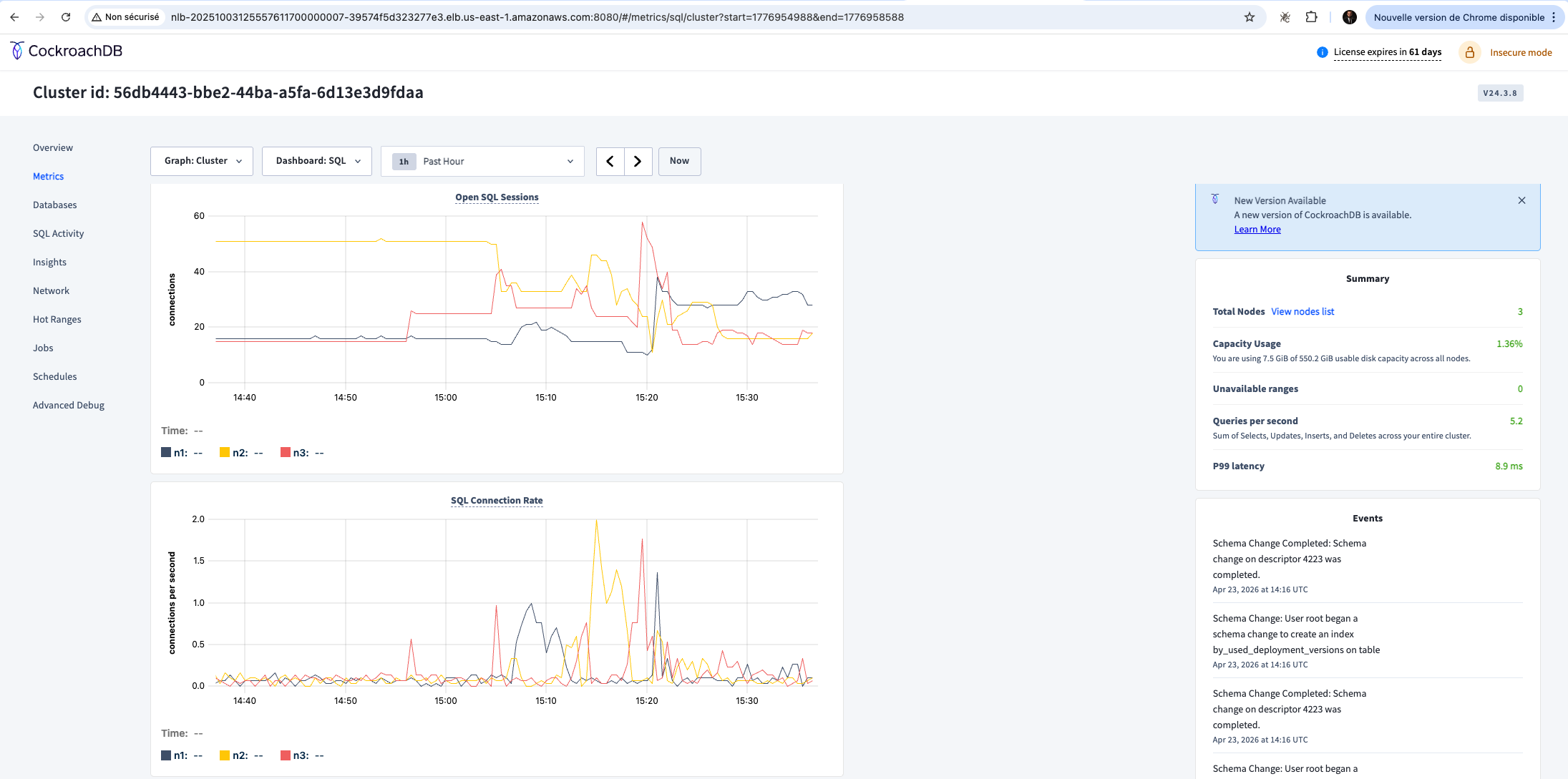
Task: Click the Now button
Action: click(x=678, y=161)
